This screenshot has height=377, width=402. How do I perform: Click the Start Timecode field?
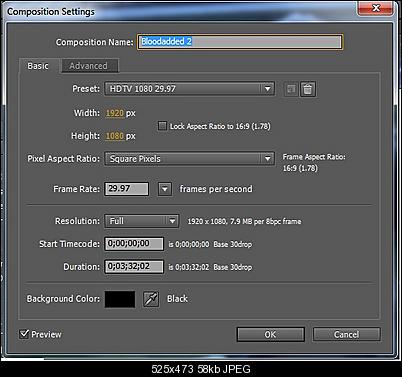tap(134, 244)
